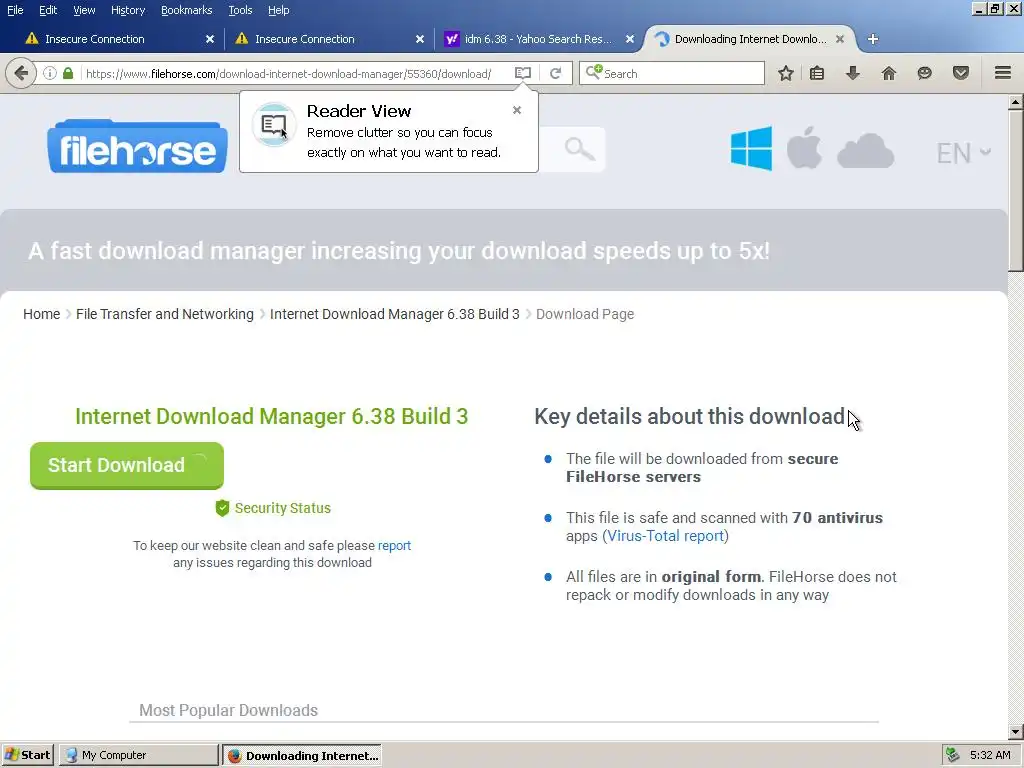
Task: Go to Firefox Home page icon
Action: [x=888, y=73]
